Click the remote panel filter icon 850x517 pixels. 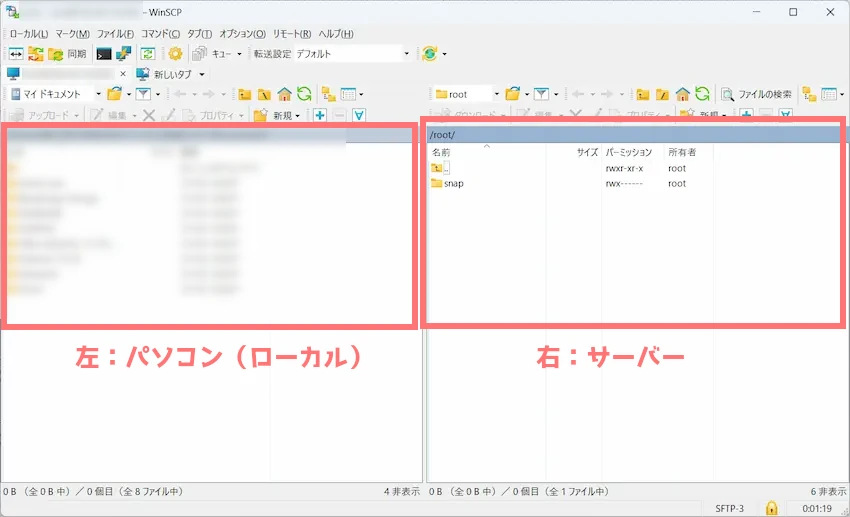541,94
